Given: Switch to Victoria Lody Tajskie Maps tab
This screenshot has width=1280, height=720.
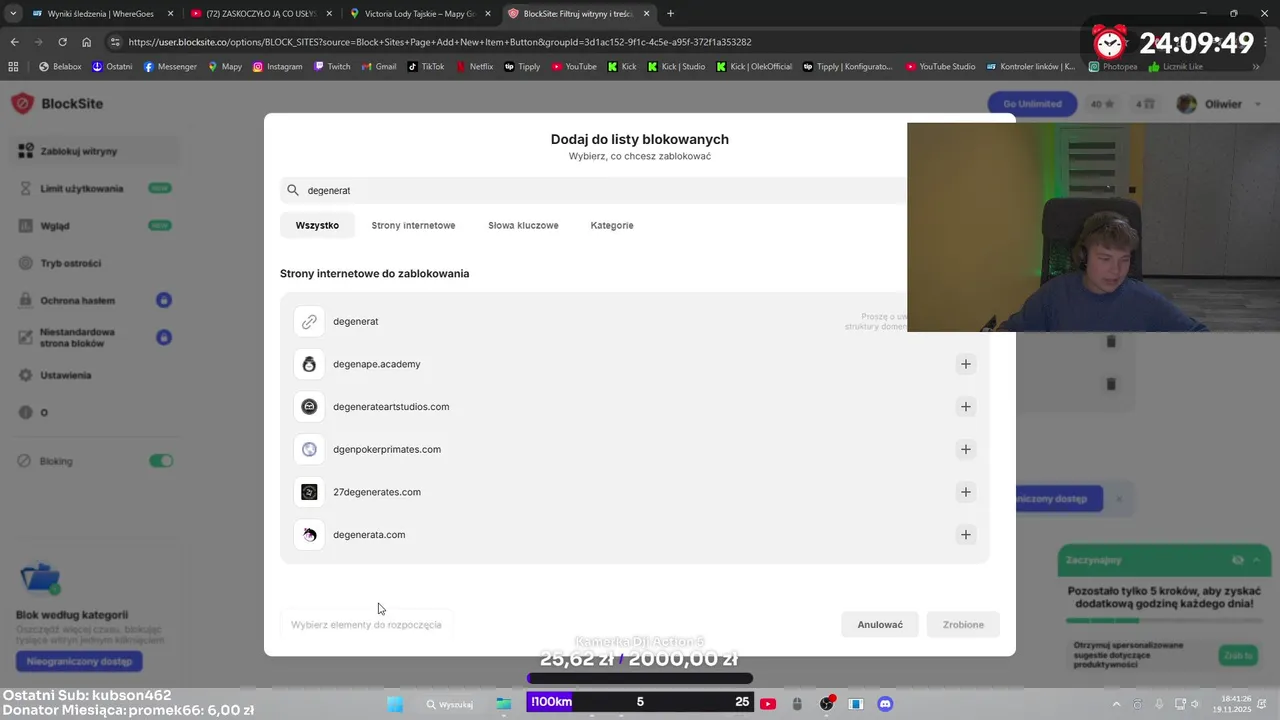Looking at the screenshot, I should [418, 14].
